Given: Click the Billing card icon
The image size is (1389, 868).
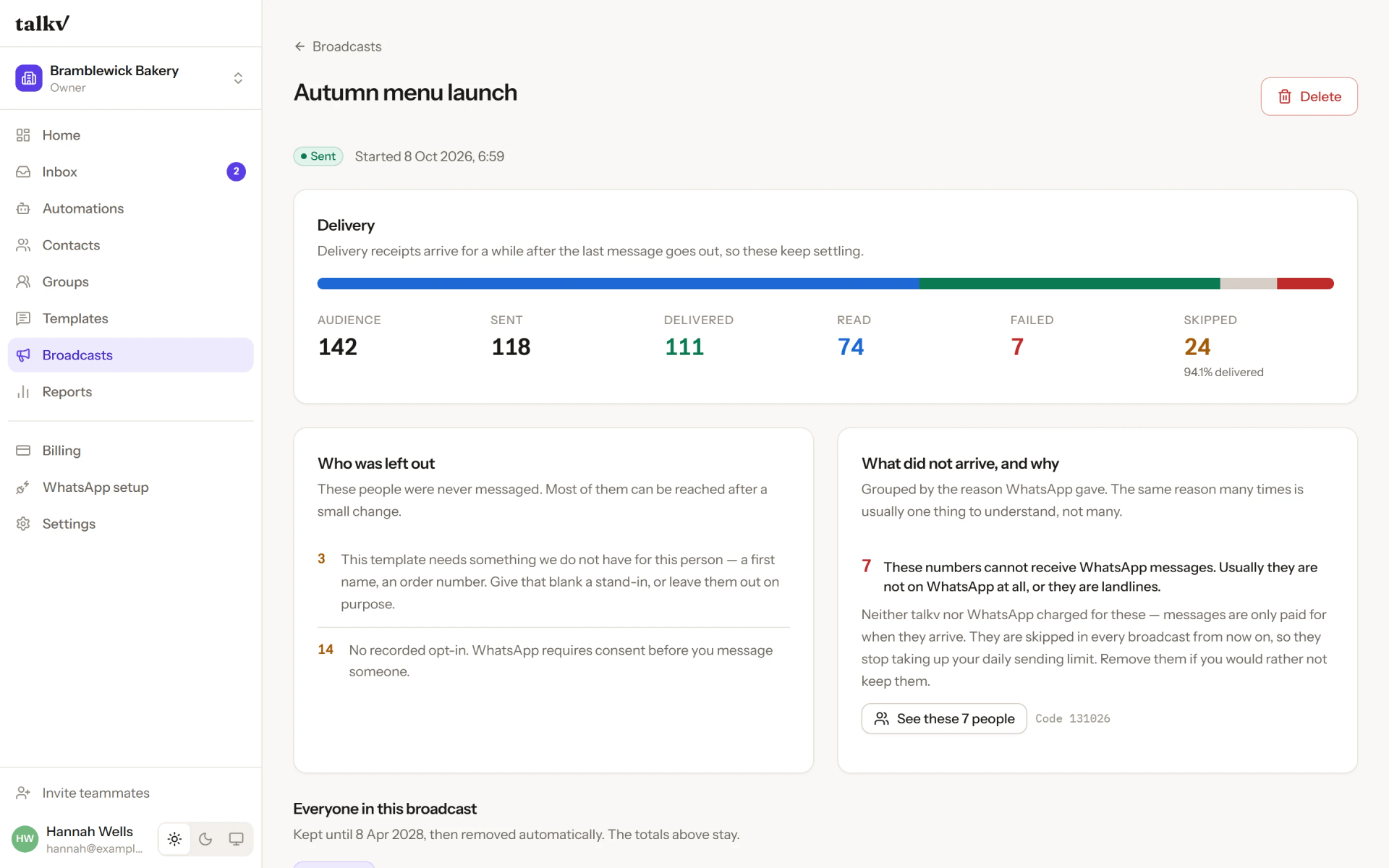Looking at the screenshot, I should point(23,451).
